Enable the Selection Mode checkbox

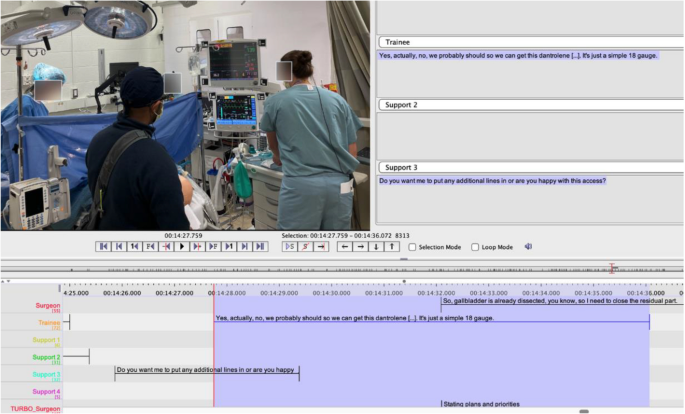[412, 247]
